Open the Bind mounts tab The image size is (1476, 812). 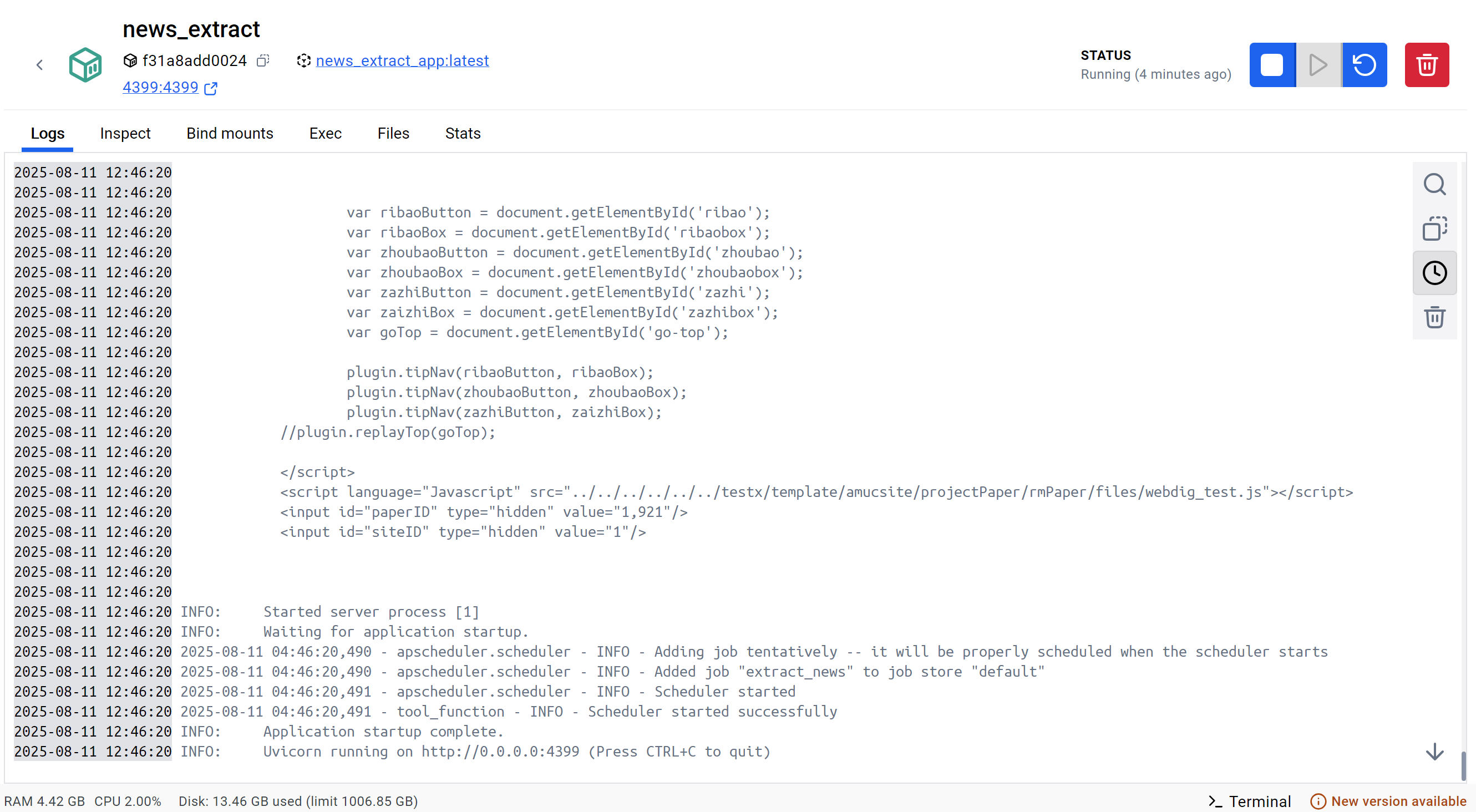click(x=230, y=134)
